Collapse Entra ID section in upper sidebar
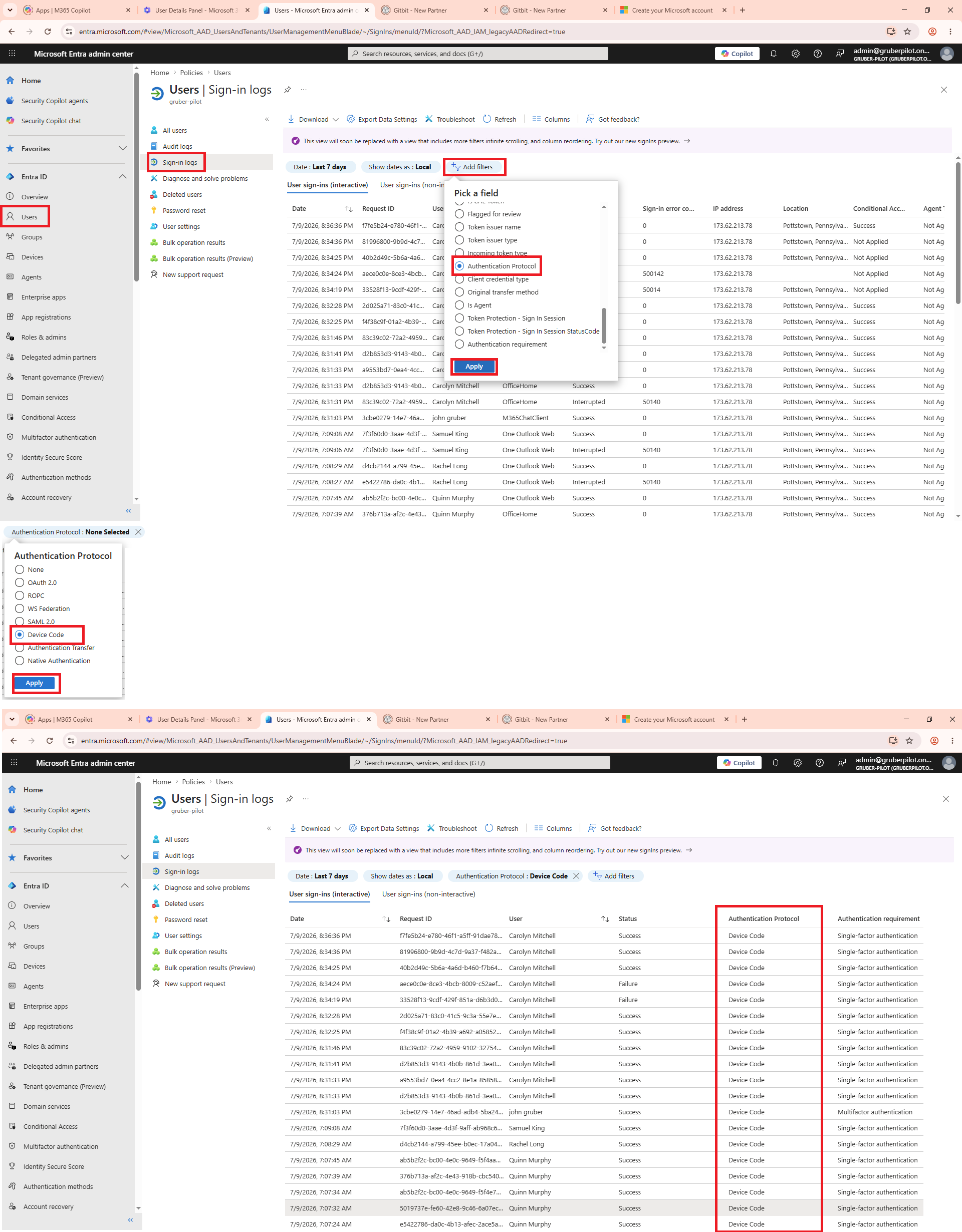 122,177
